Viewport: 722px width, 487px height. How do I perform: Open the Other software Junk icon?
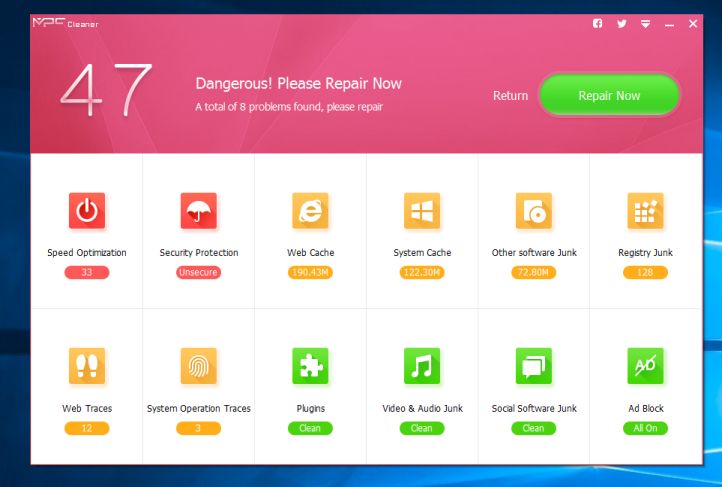[x=534, y=211]
